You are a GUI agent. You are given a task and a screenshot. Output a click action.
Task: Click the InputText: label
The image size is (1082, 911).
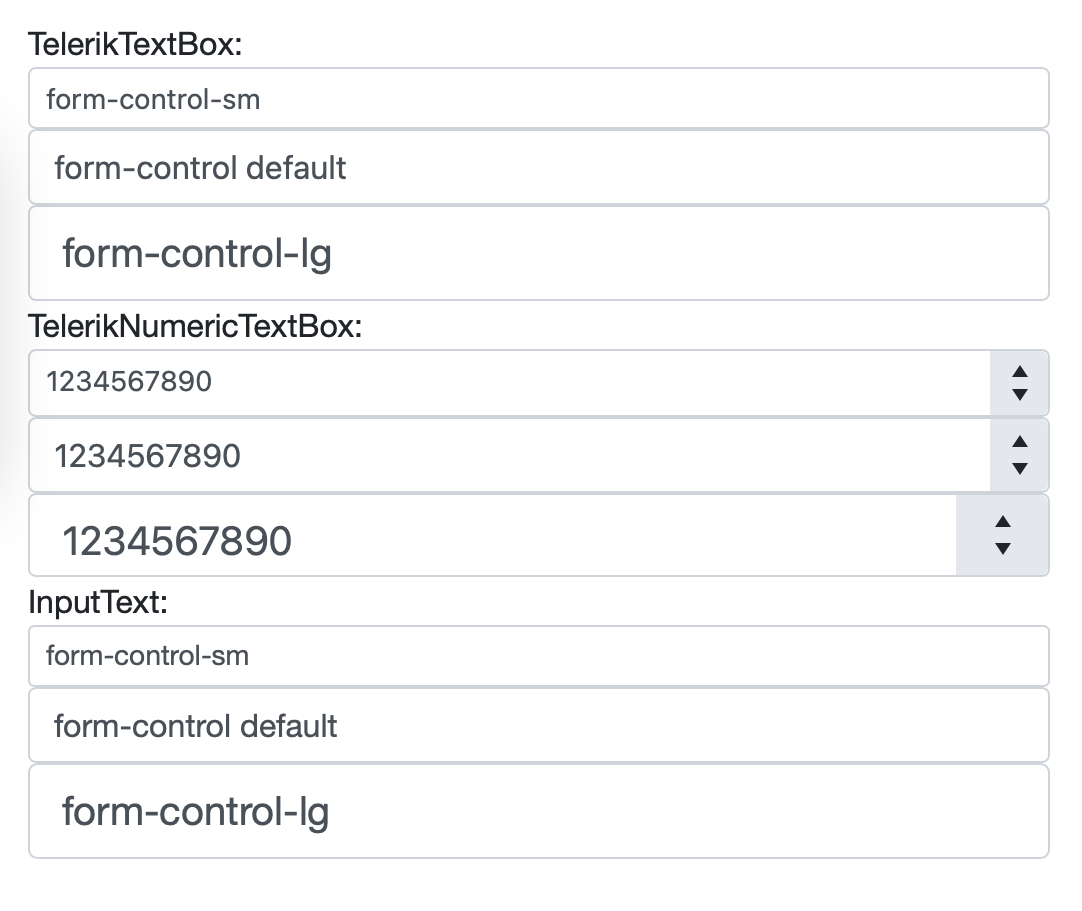(99, 603)
